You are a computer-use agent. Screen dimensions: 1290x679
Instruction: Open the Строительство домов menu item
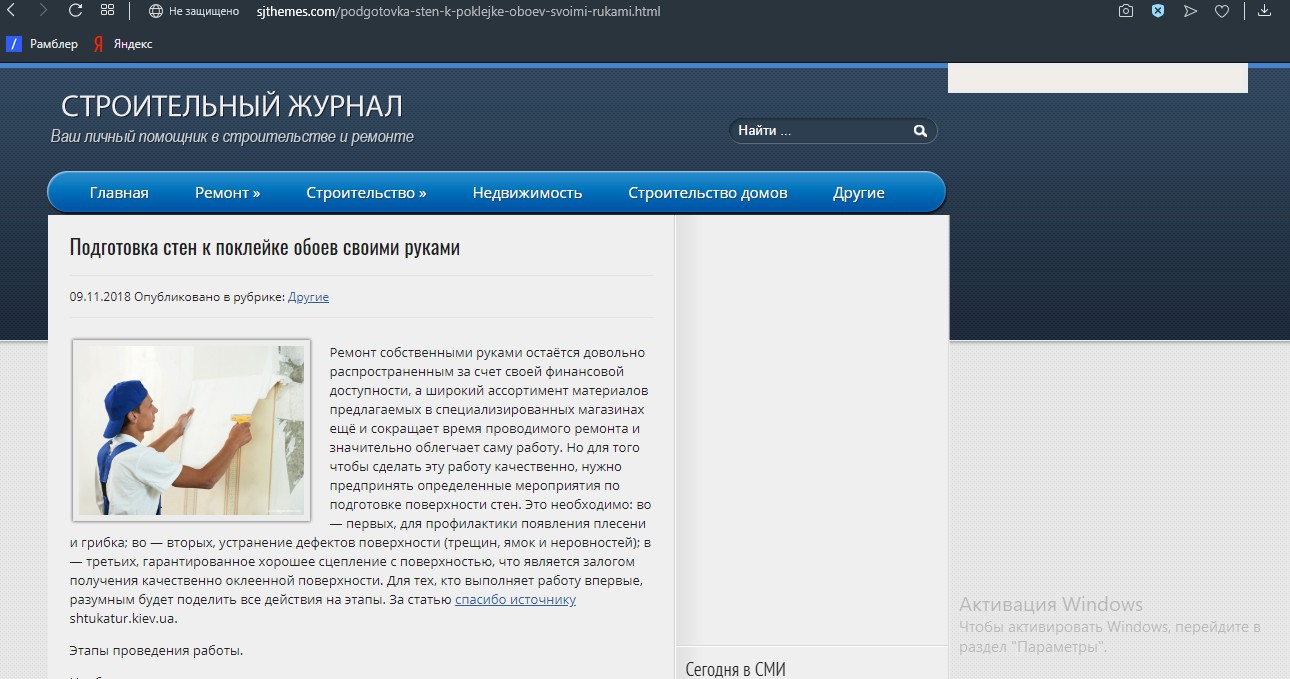pos(708,193)
